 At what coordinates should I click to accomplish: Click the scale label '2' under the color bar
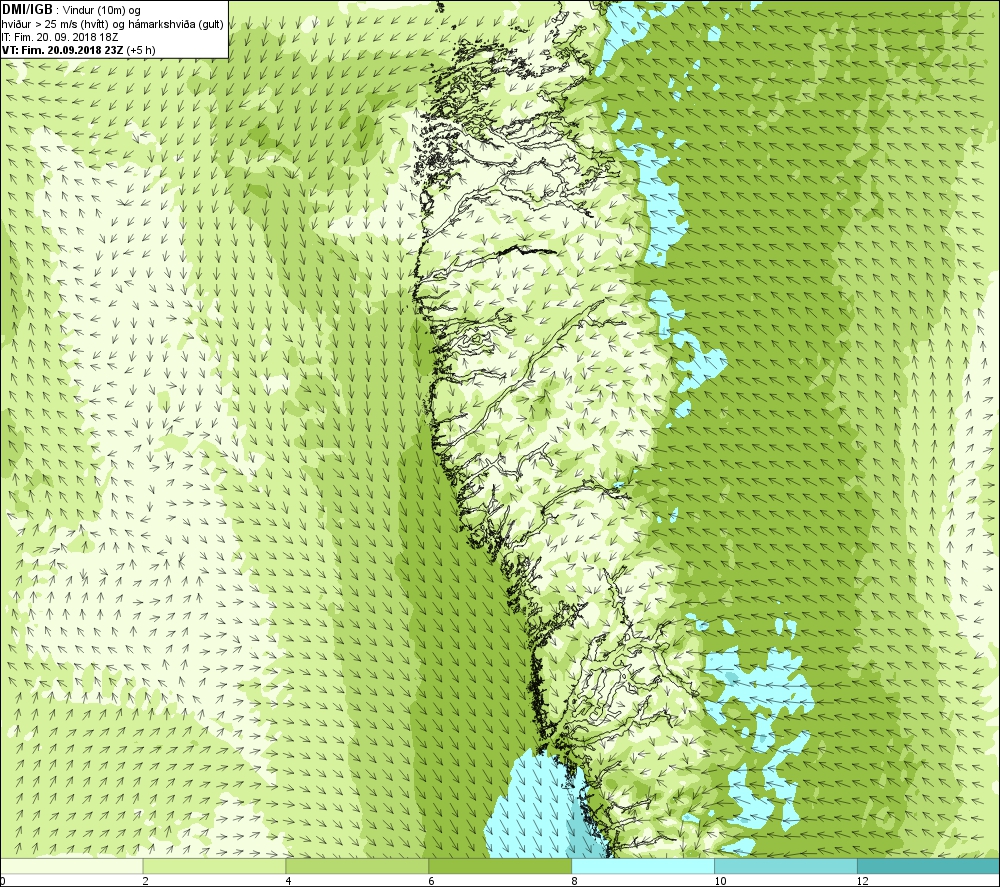coord(145,881)
